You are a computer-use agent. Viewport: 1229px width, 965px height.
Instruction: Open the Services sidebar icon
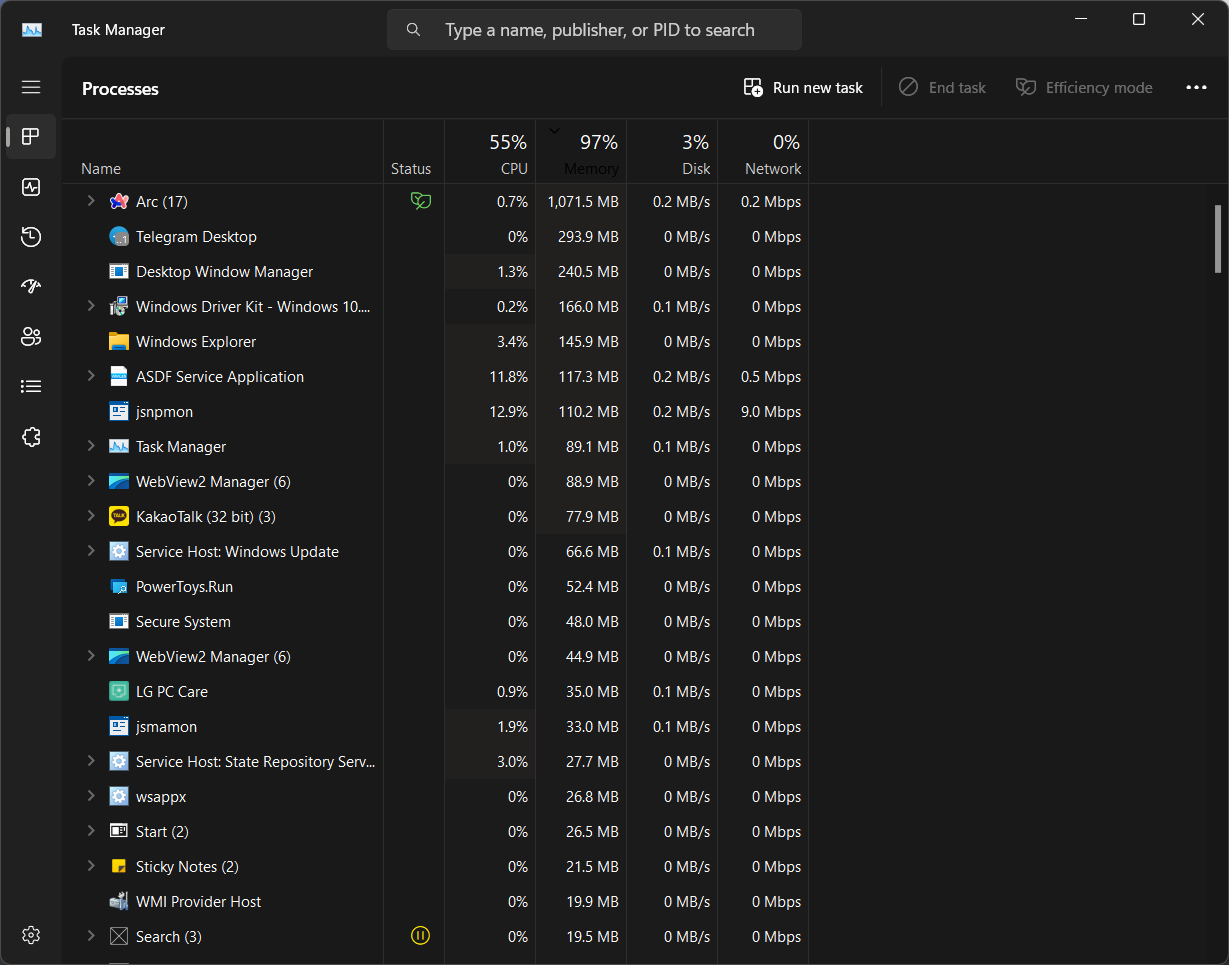point(31,437)
